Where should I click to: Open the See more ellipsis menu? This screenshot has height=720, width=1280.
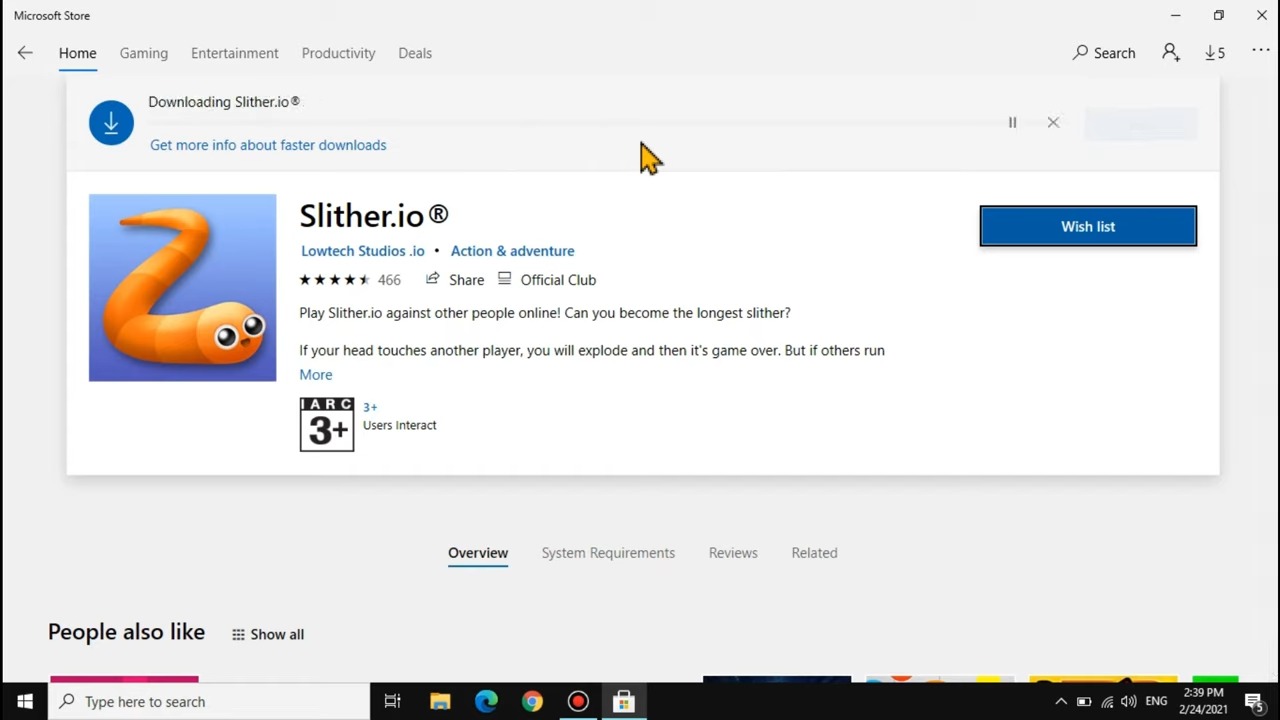(x=1260, y=52)
